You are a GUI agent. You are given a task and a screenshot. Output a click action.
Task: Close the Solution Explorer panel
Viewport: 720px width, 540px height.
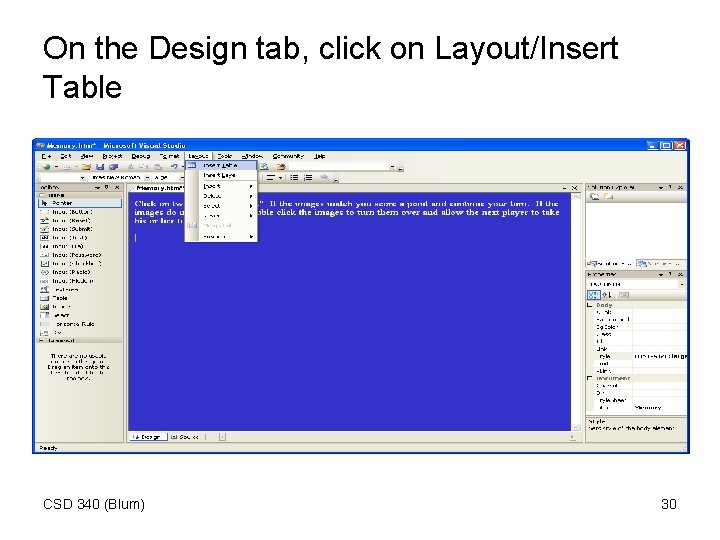pos(681,187)
